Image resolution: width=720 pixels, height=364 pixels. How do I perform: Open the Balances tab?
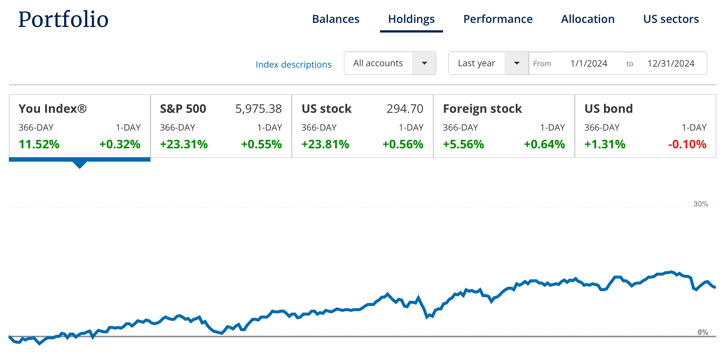336,19
